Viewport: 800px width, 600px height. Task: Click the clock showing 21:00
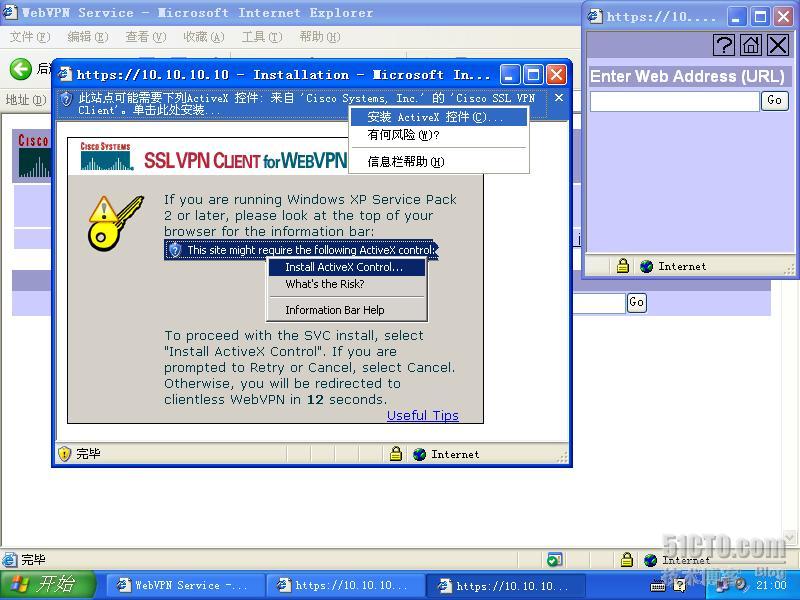[x=771, y=585]
